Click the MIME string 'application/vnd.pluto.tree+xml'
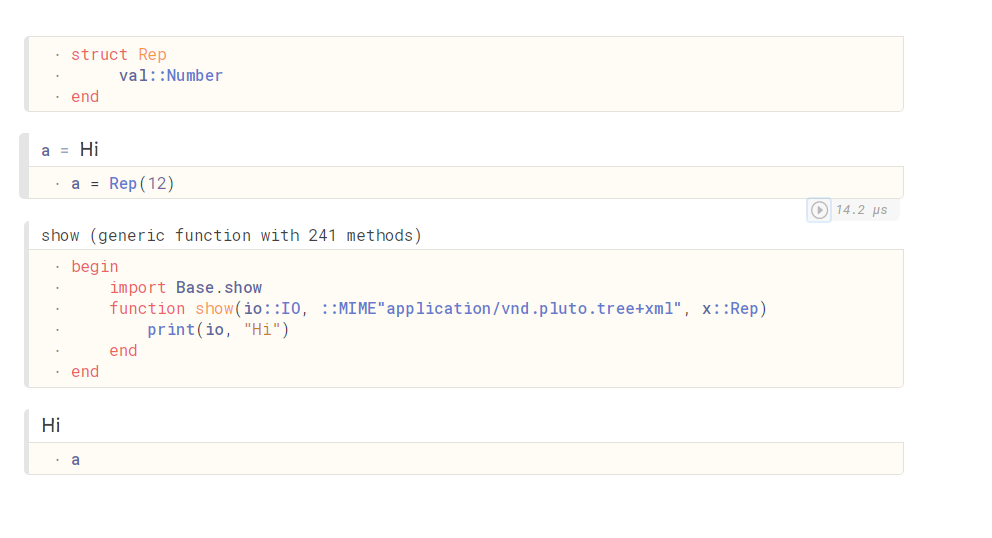992x538 pixels. pos(534,309)
